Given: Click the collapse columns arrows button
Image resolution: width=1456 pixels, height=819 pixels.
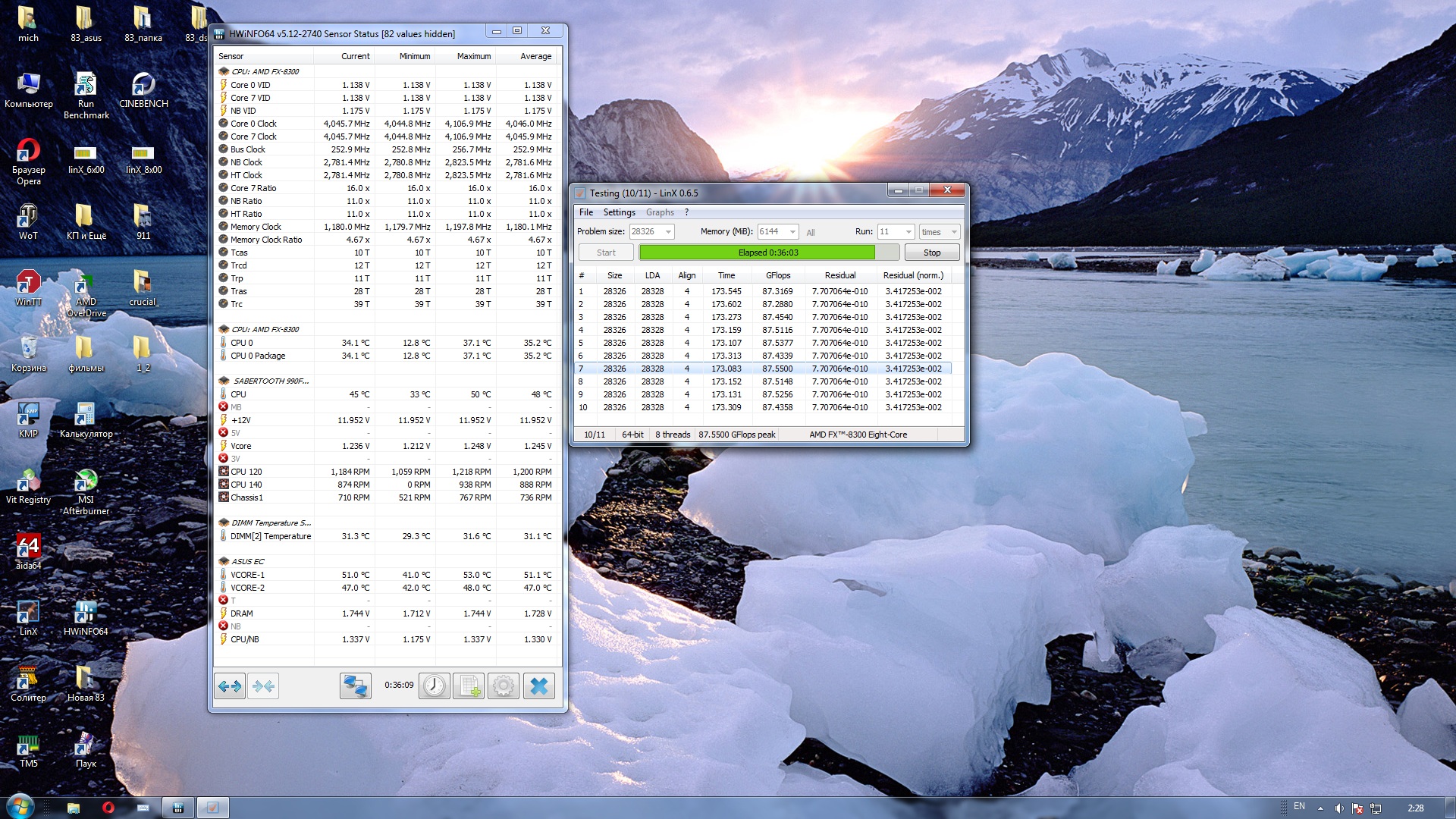Looking at the screenshot, I should (263, 686).
